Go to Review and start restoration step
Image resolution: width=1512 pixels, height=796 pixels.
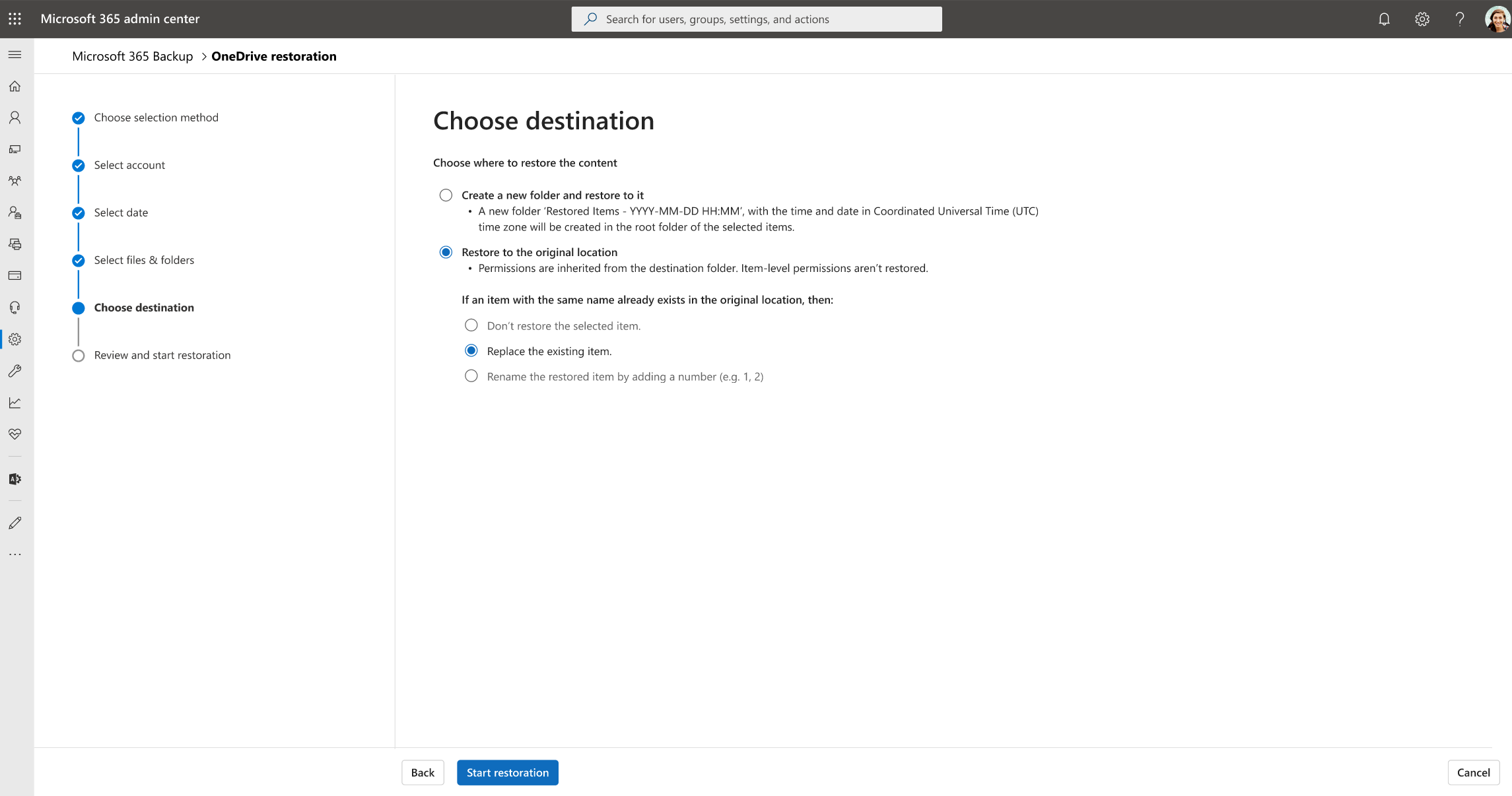pyautogui.click(x=162, y=355)
